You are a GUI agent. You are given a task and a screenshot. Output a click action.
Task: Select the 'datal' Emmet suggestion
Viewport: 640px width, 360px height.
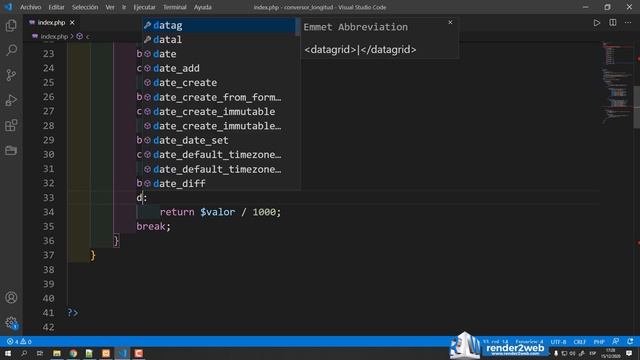tap(218, 40)
